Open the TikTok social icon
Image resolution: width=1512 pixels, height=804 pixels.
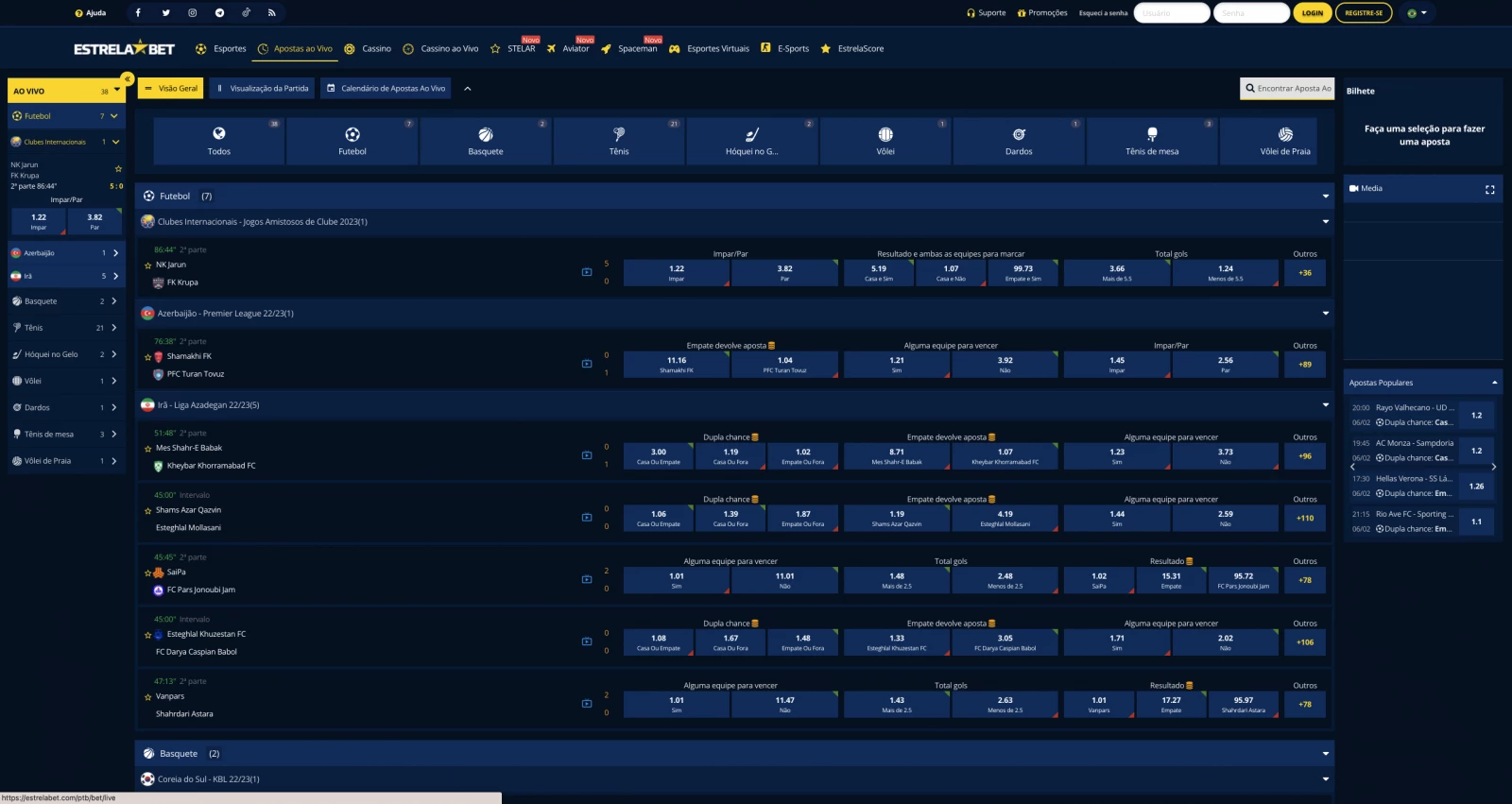246,13
